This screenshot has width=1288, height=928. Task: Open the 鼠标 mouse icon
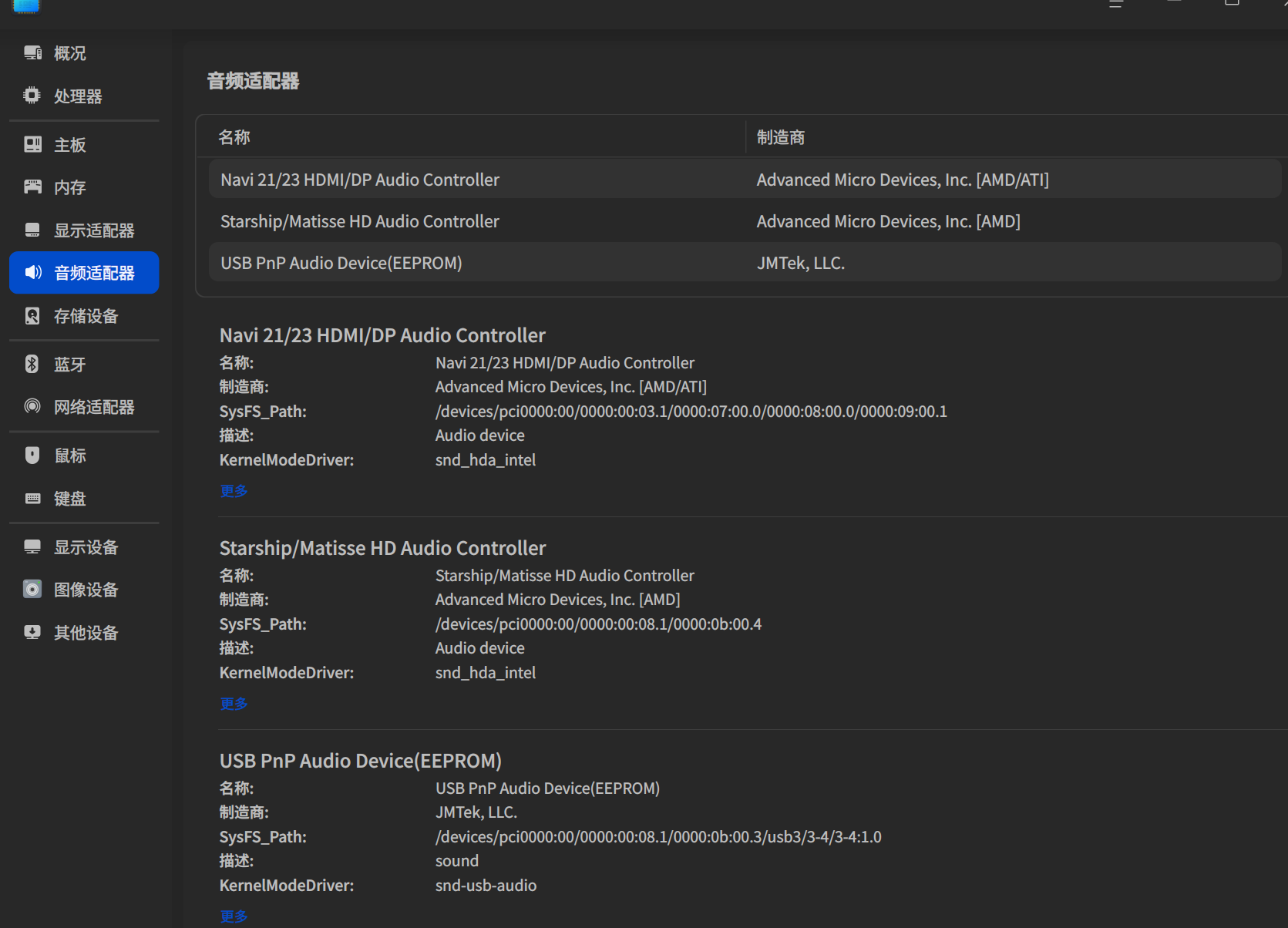click(x=32, y=455)
